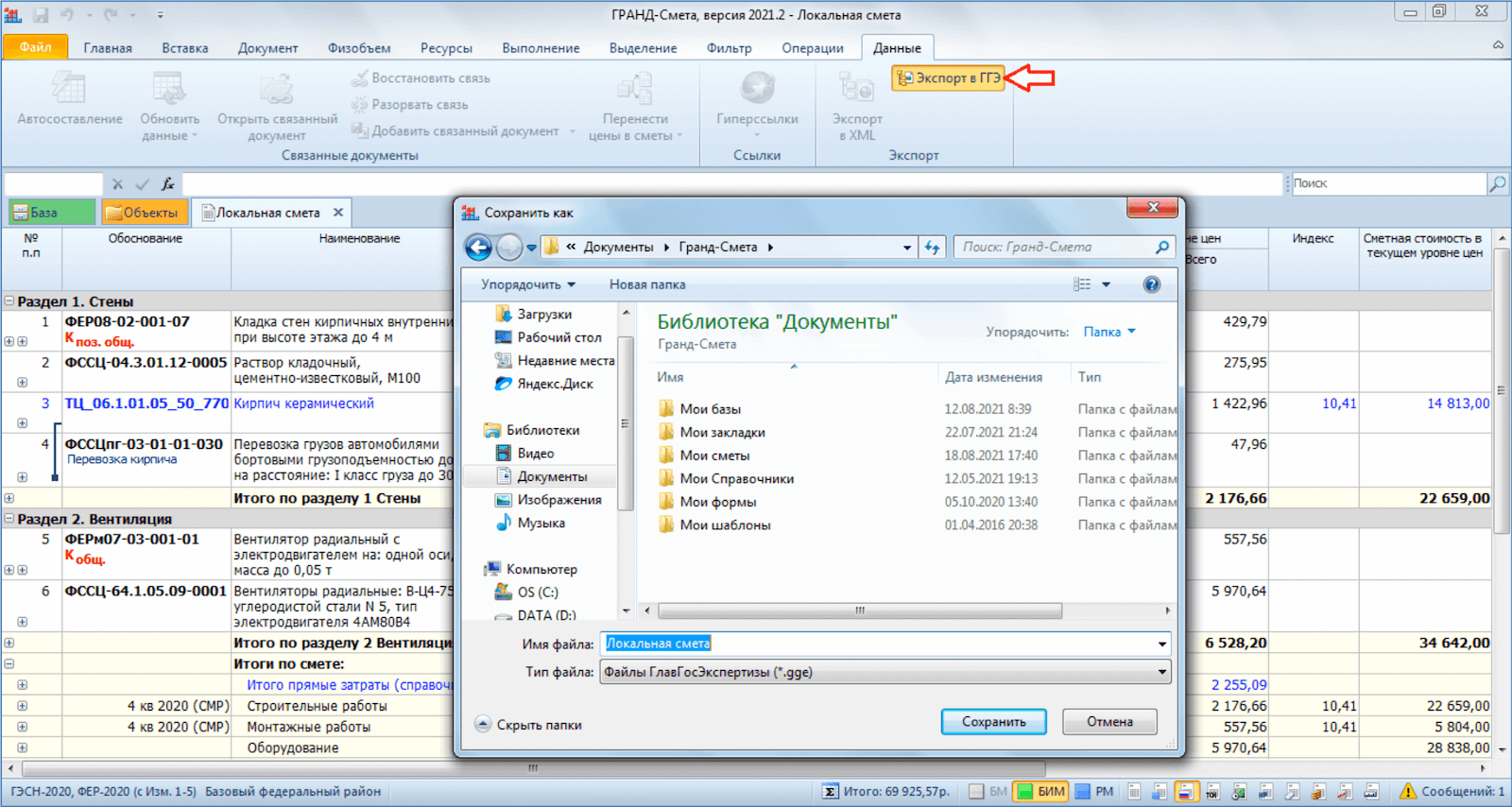Image resolution: width=1512 pixels, height=807 pixels.
Task: Click the Отмена button
Action: point(1109,722)
